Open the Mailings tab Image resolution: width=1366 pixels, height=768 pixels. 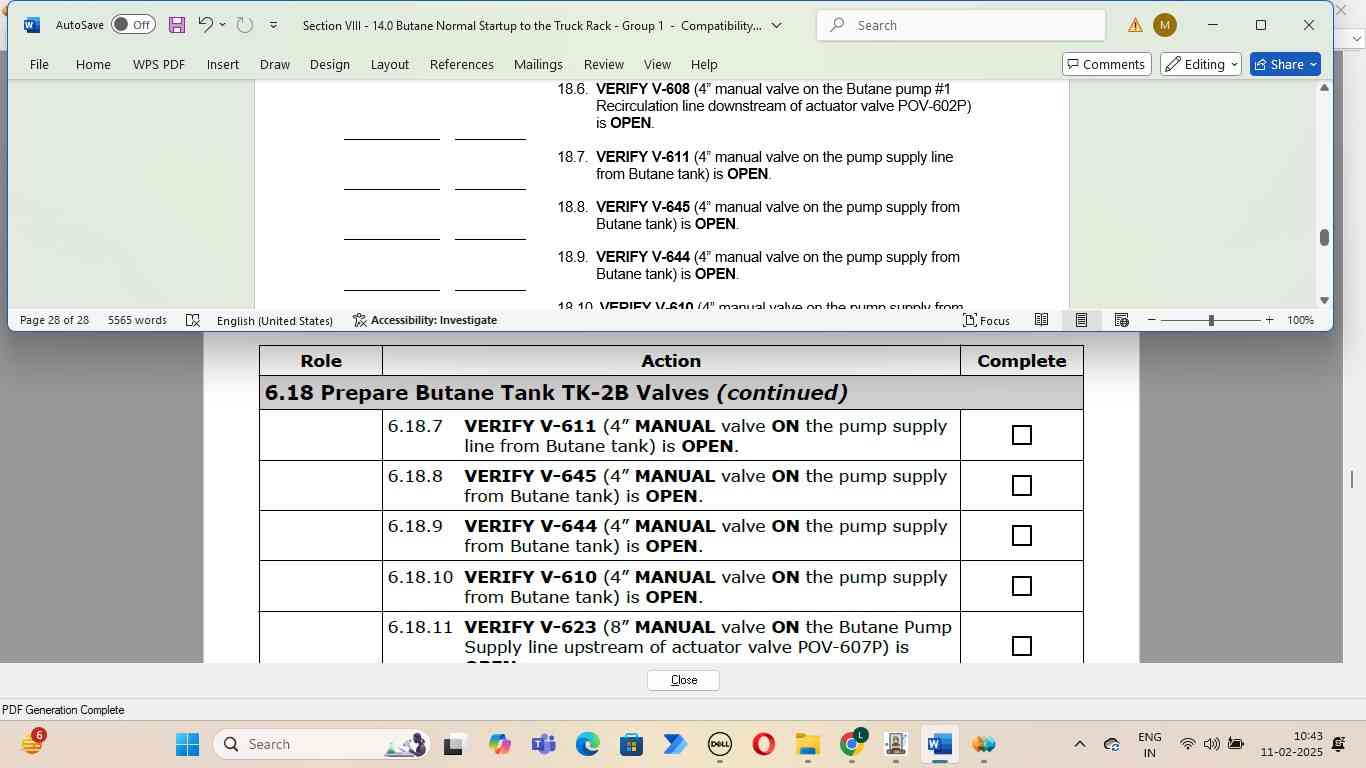click(538, 64)
